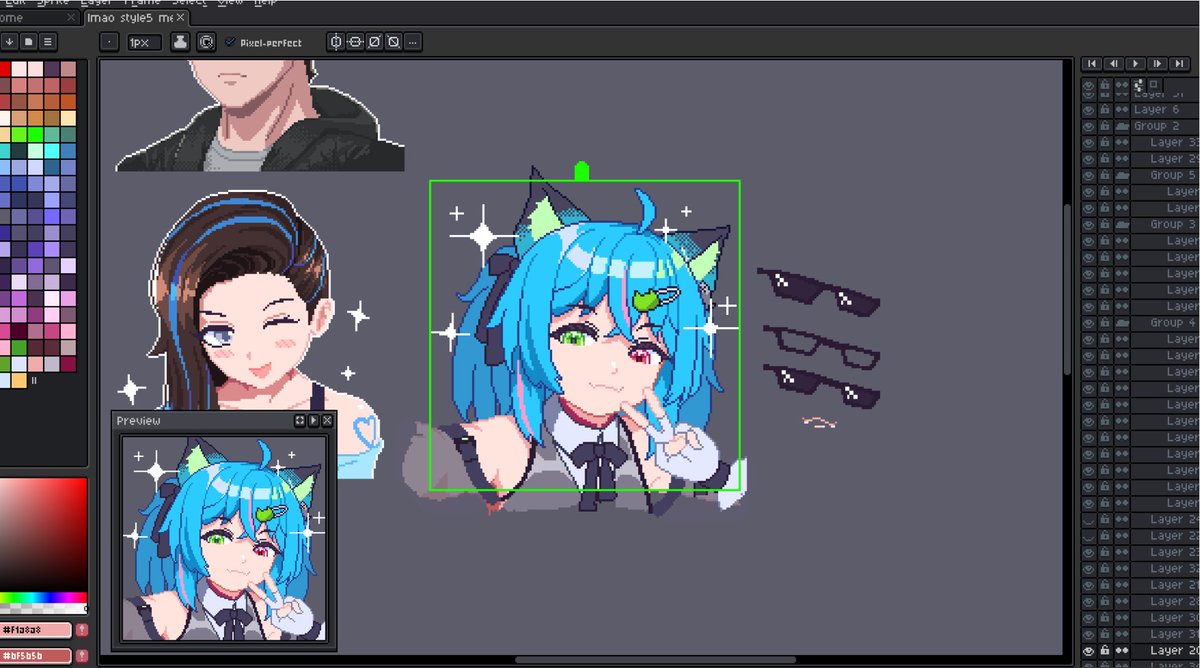The image size is (1200, 668).
Task: Center the Preview window view
Action: tap(300, 421)
